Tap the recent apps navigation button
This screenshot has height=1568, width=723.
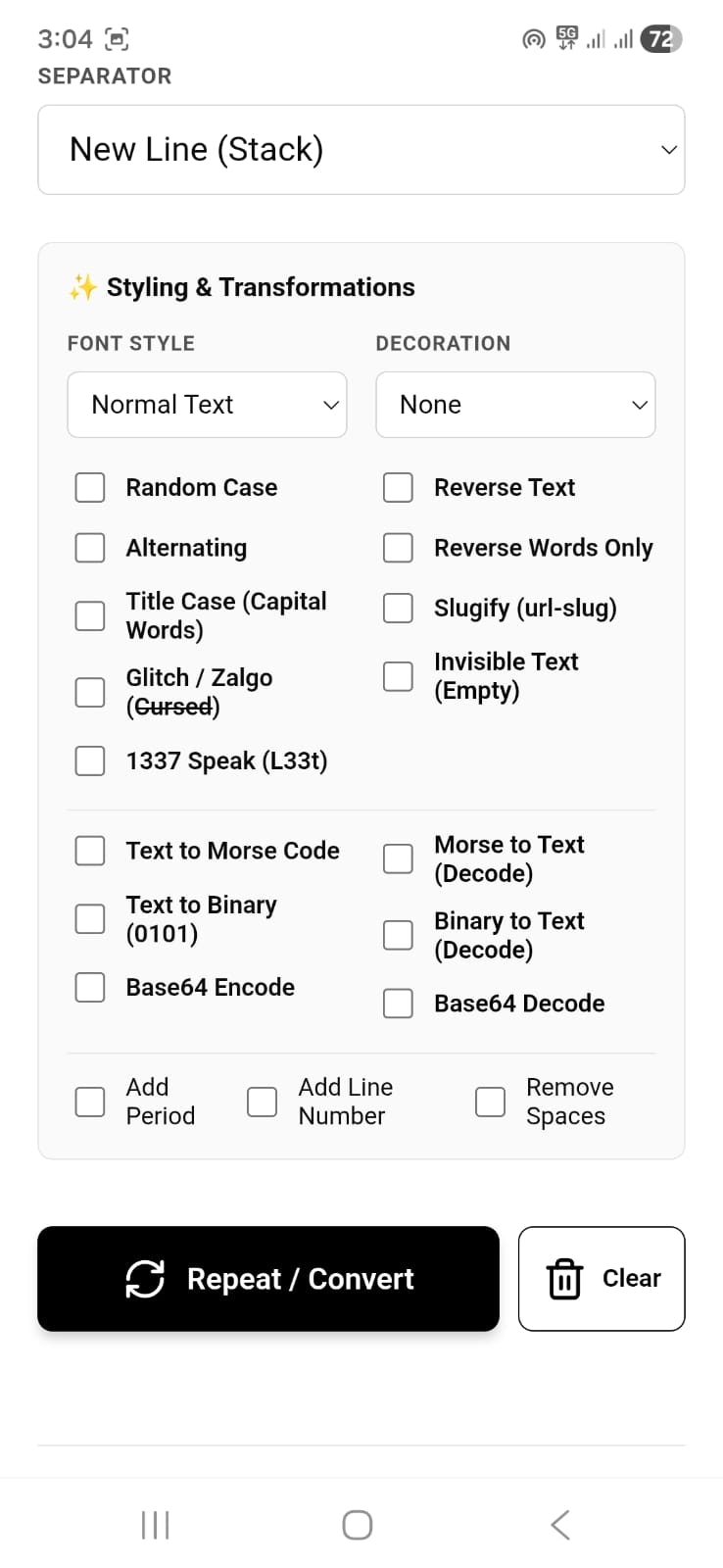coord(155,1524)
